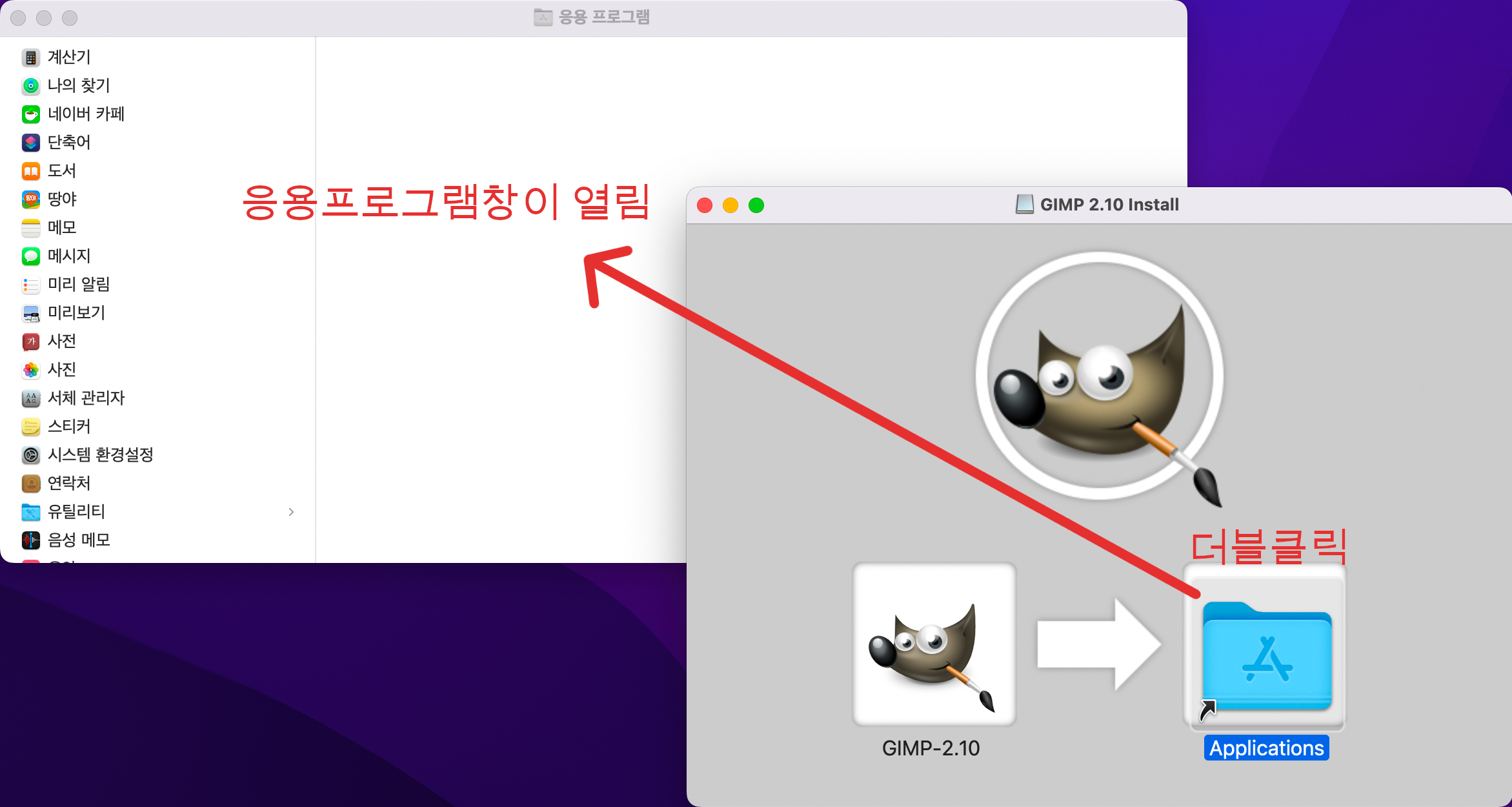Click the Photos (사진) app icon
The width and height of the screenshot is (1512, 807).
pos(30,370)
